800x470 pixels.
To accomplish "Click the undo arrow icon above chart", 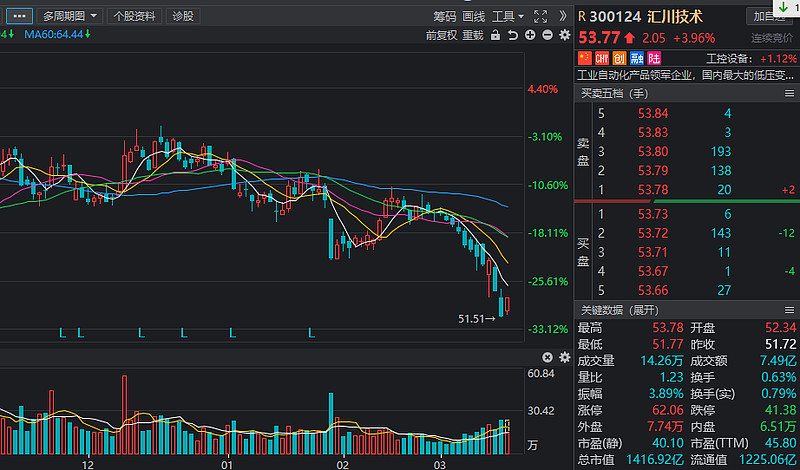I will 513,35.
